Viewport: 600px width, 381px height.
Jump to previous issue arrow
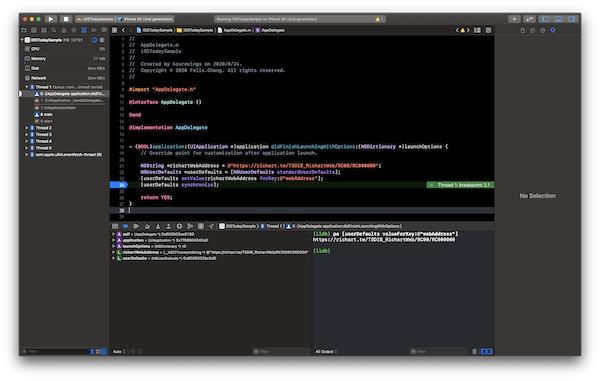457,30
